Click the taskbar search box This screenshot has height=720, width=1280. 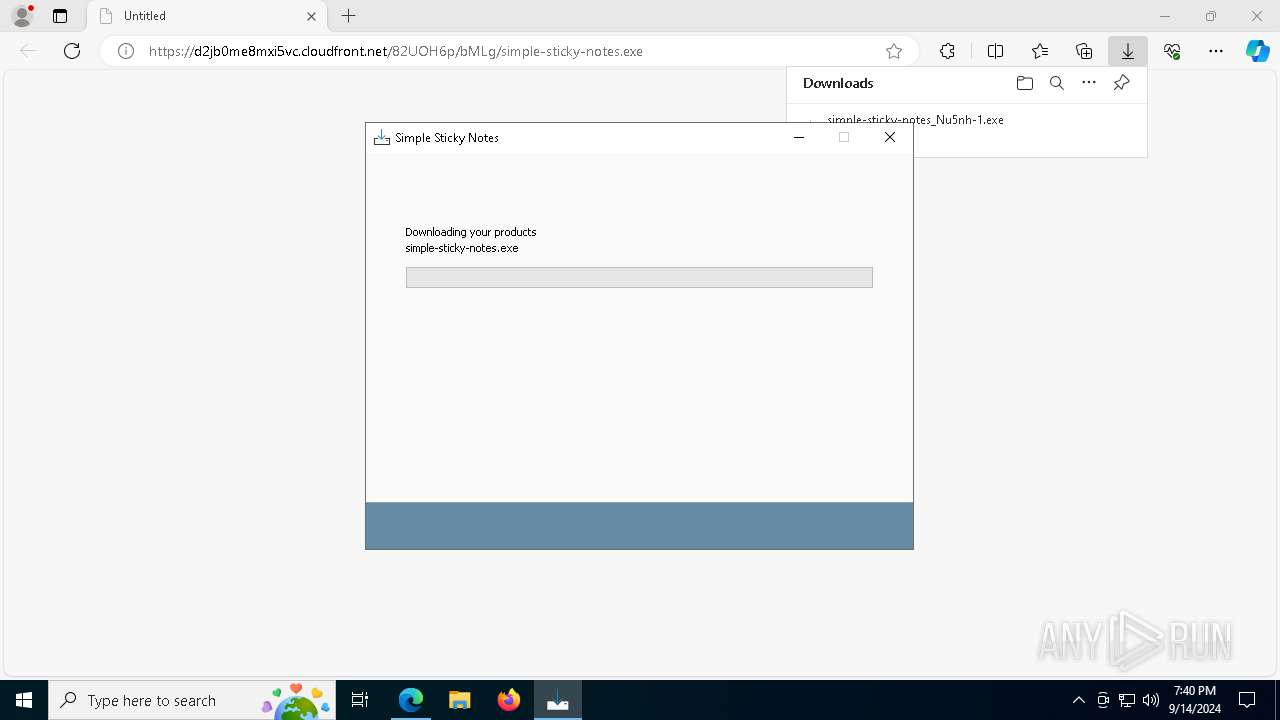(x=192, y=701)
